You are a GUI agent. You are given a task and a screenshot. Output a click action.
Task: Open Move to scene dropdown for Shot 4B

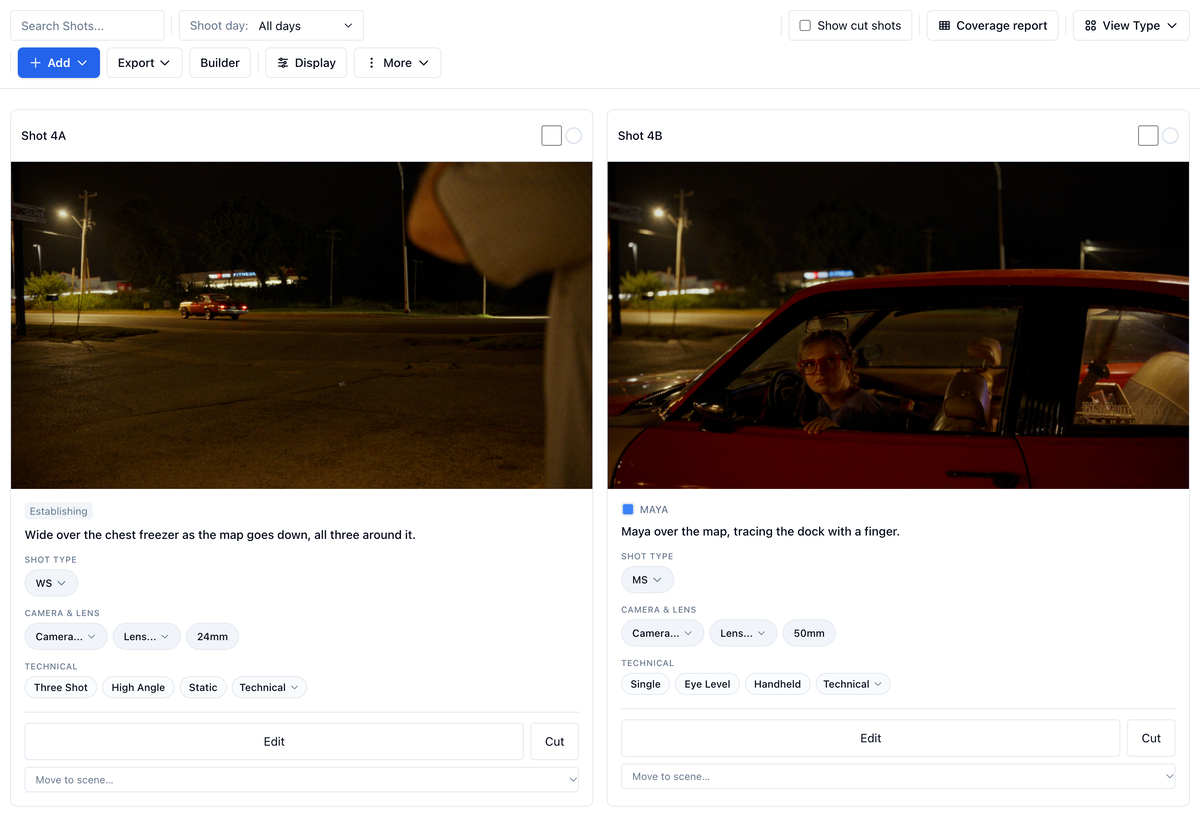pyautogui.click(x=898, y=776)
